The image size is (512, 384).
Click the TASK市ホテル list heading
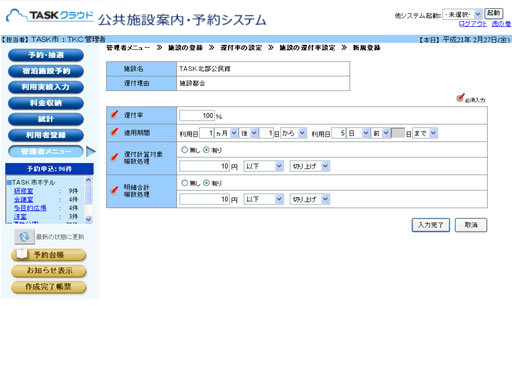click(33, 182)
